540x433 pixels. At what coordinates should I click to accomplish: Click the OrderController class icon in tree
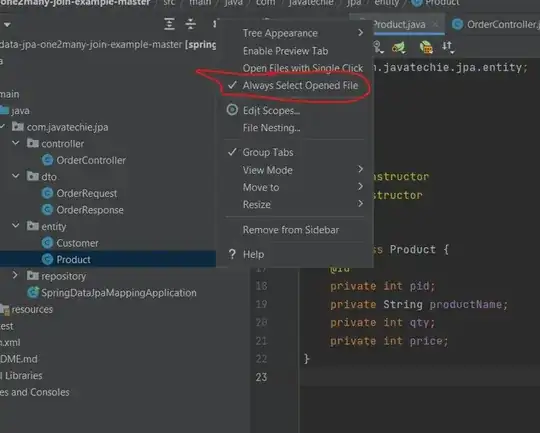pos(47,160)
